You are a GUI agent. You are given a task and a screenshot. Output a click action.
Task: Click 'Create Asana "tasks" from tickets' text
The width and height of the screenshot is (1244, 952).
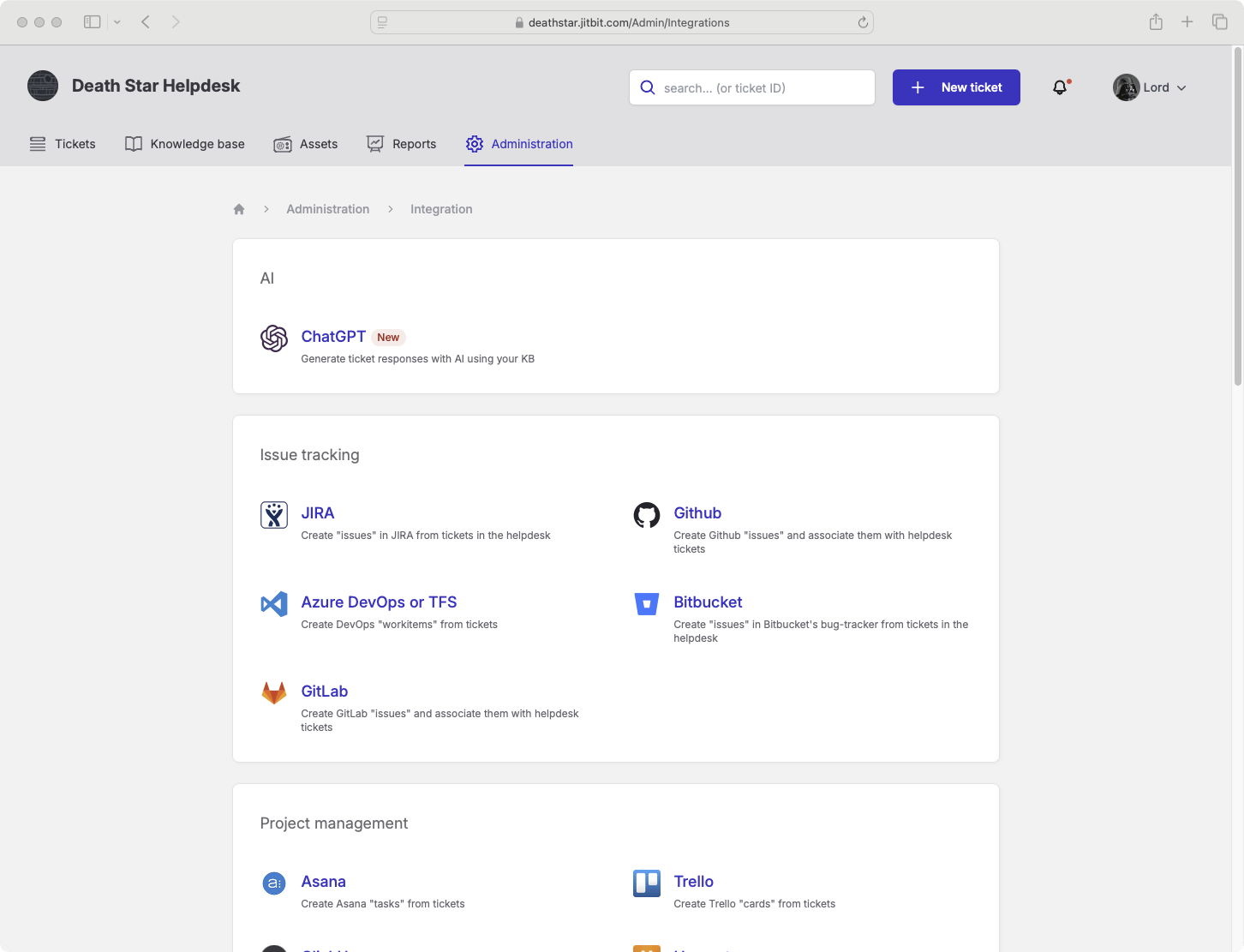pos(383,904)
